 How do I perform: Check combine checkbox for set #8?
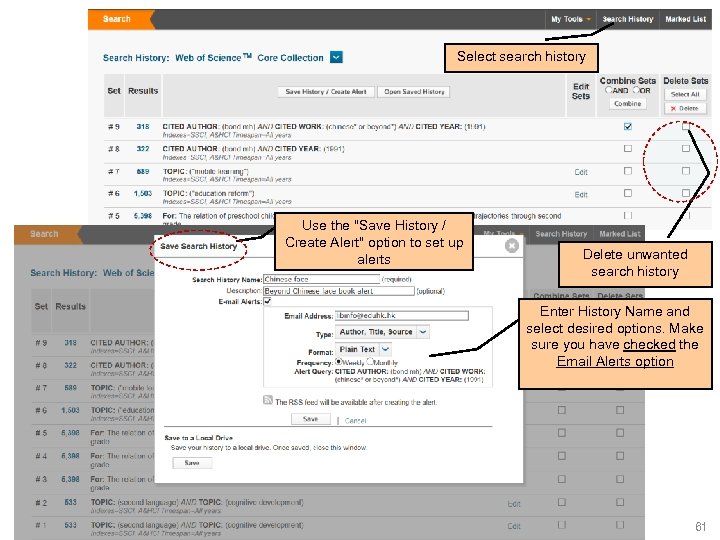pos(628,148)
